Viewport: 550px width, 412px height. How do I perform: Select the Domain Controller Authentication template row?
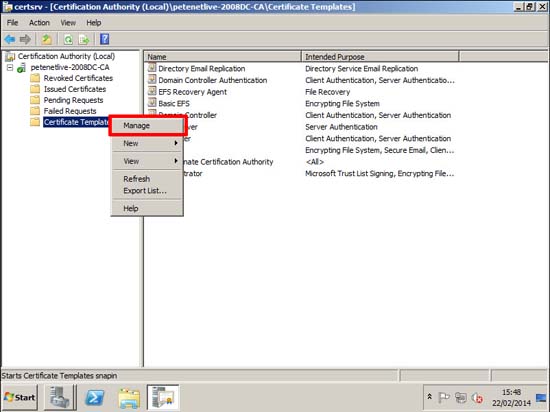pyautogui.click(x=213, y=80)
